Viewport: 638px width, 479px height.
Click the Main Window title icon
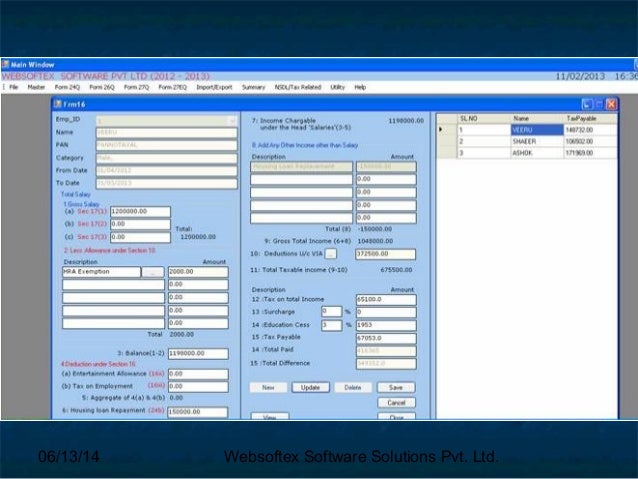(5, 64)
